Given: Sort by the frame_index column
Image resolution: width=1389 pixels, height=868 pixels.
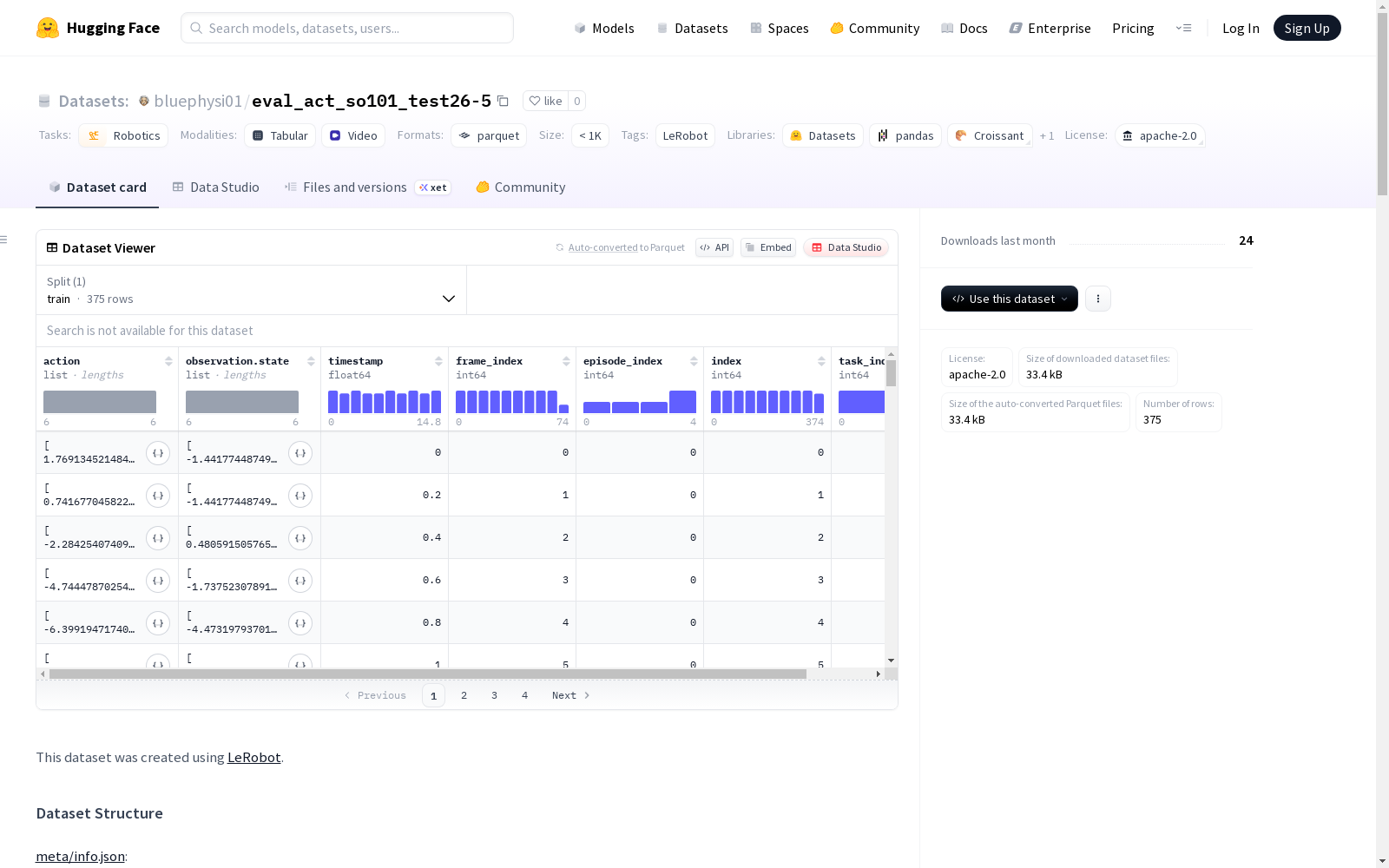Looking at the screenshot, I should tap(566, 361).
